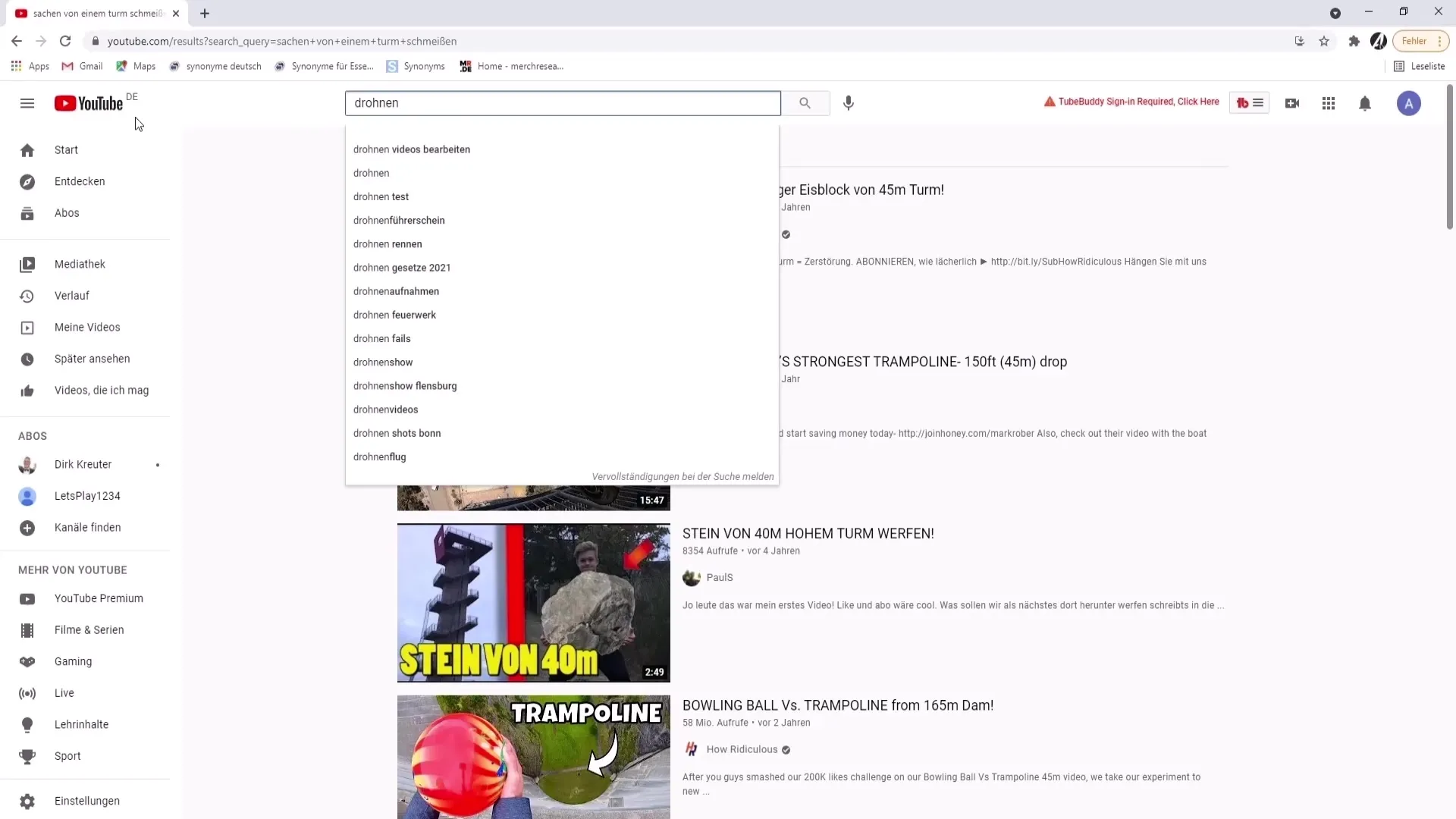The width and height of the screenshot is (1456, 819).
Task: Click the address bar URL
Action: 282,41
